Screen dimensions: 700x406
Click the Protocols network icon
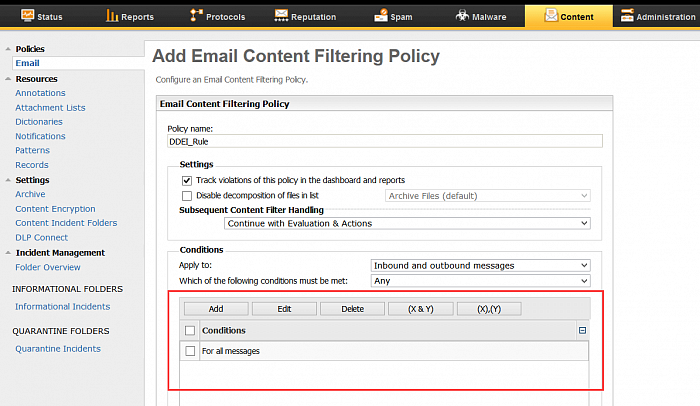pos(196,15)
